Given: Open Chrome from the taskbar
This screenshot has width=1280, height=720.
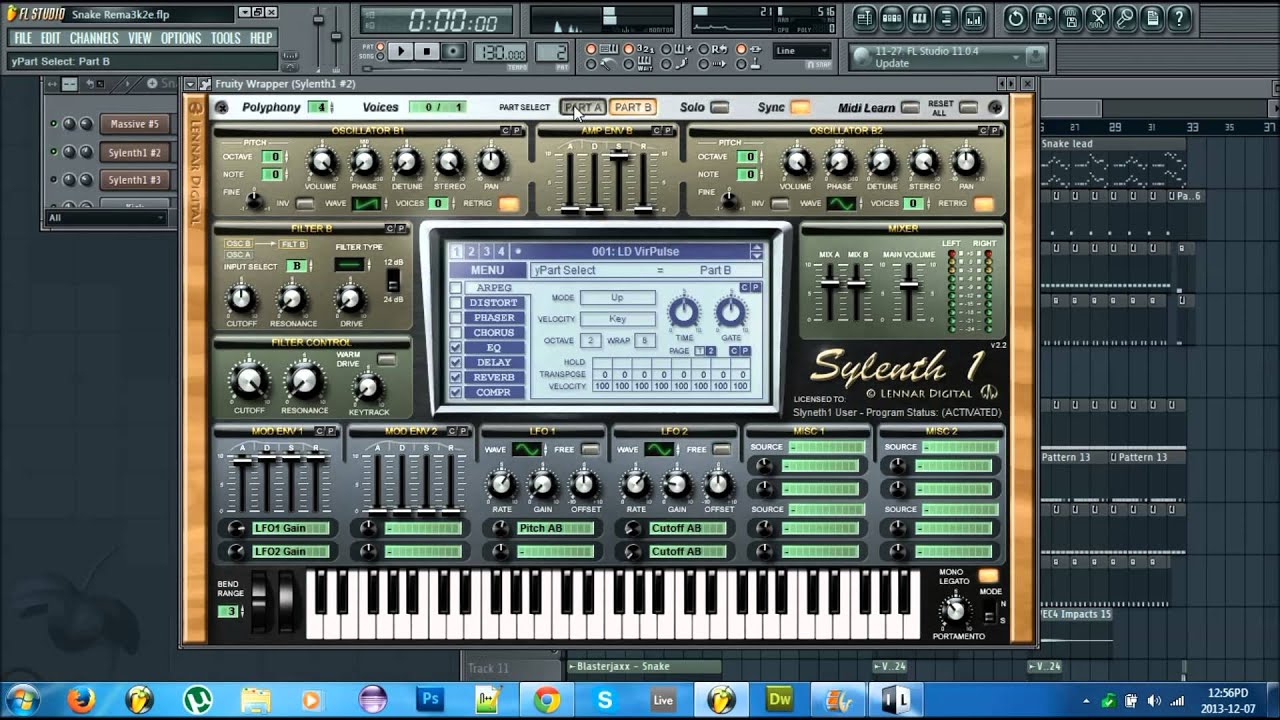Looking at the screenshot, I should tap(547, 699).
